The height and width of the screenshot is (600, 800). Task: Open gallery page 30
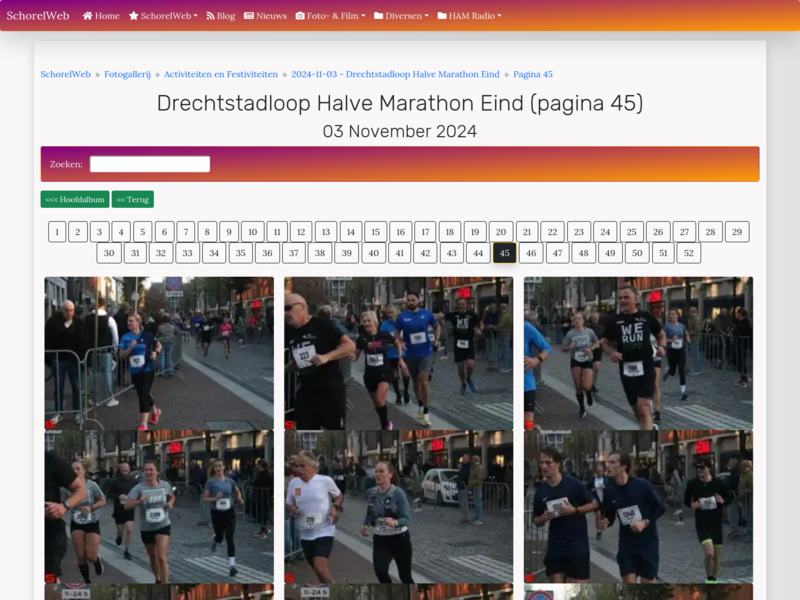click(x=109, y=253)
